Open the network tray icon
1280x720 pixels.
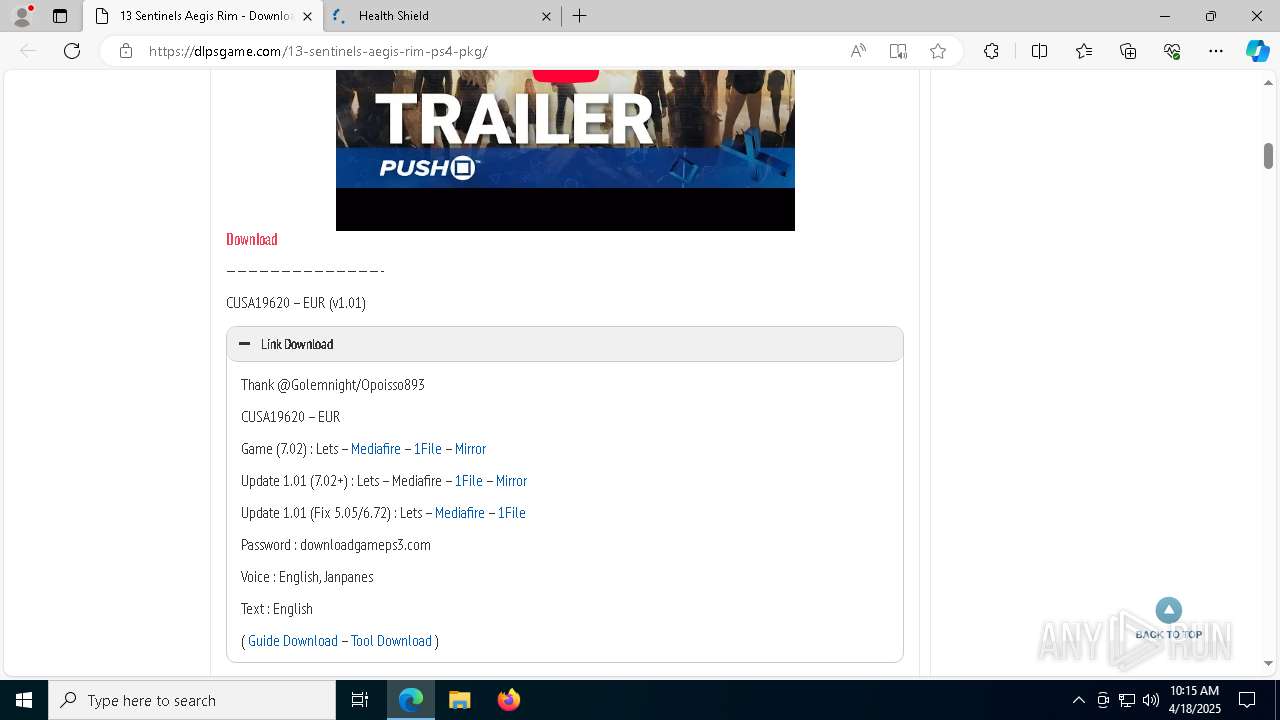(1127, 700)
